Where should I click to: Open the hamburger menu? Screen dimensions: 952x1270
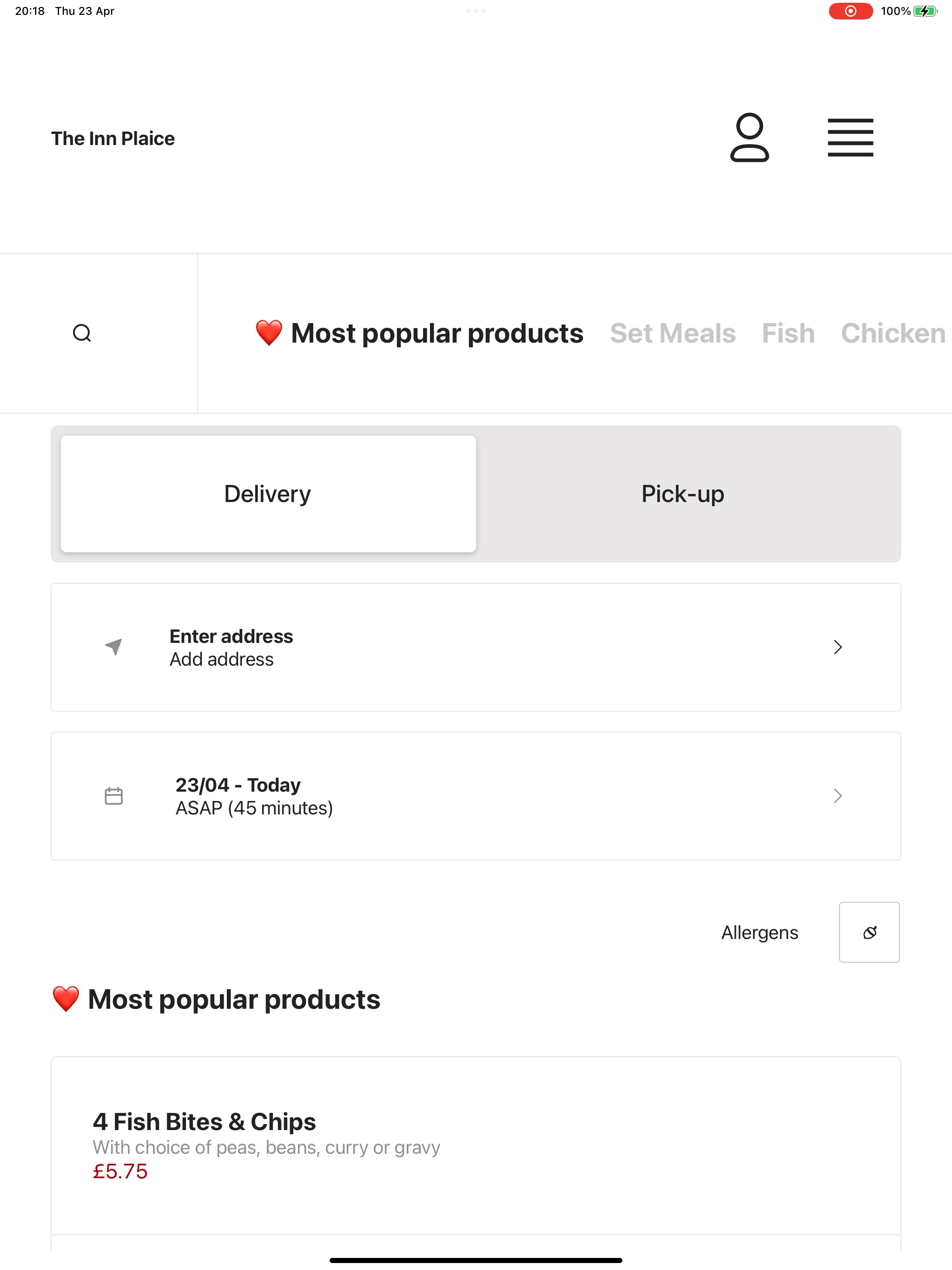coord(850,138)
